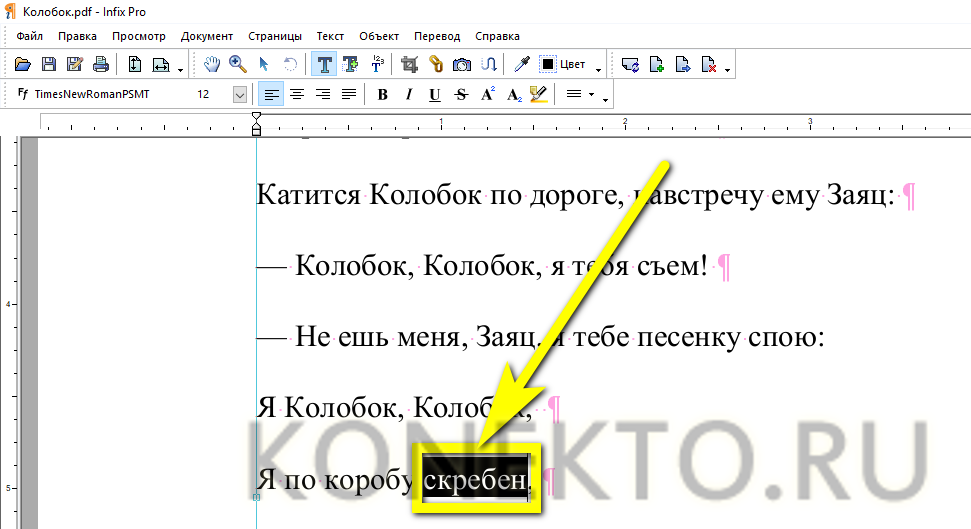Open the Документ menu
Screen dimensions: 971x529
click(x=206, y=36)
